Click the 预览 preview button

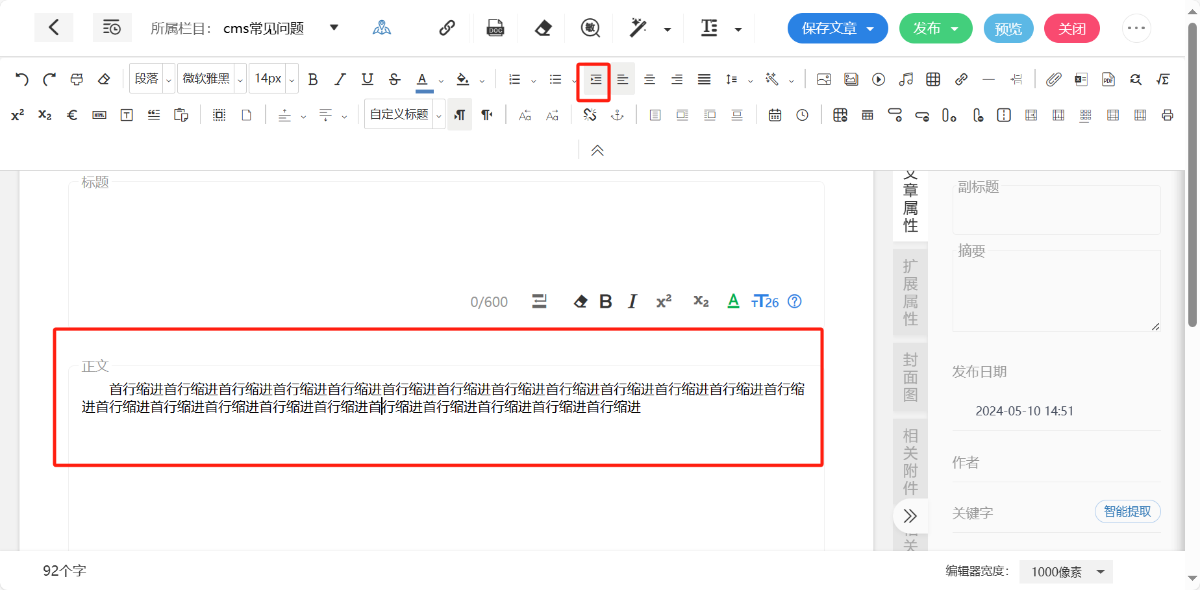[1008, 28]
